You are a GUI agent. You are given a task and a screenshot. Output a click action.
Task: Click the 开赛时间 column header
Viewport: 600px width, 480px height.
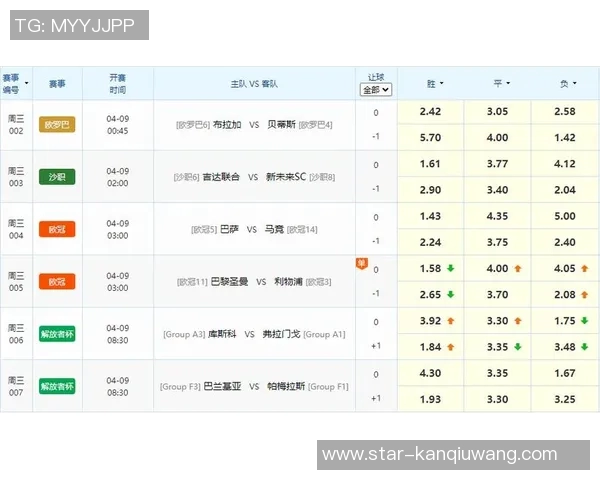(117, 83)
